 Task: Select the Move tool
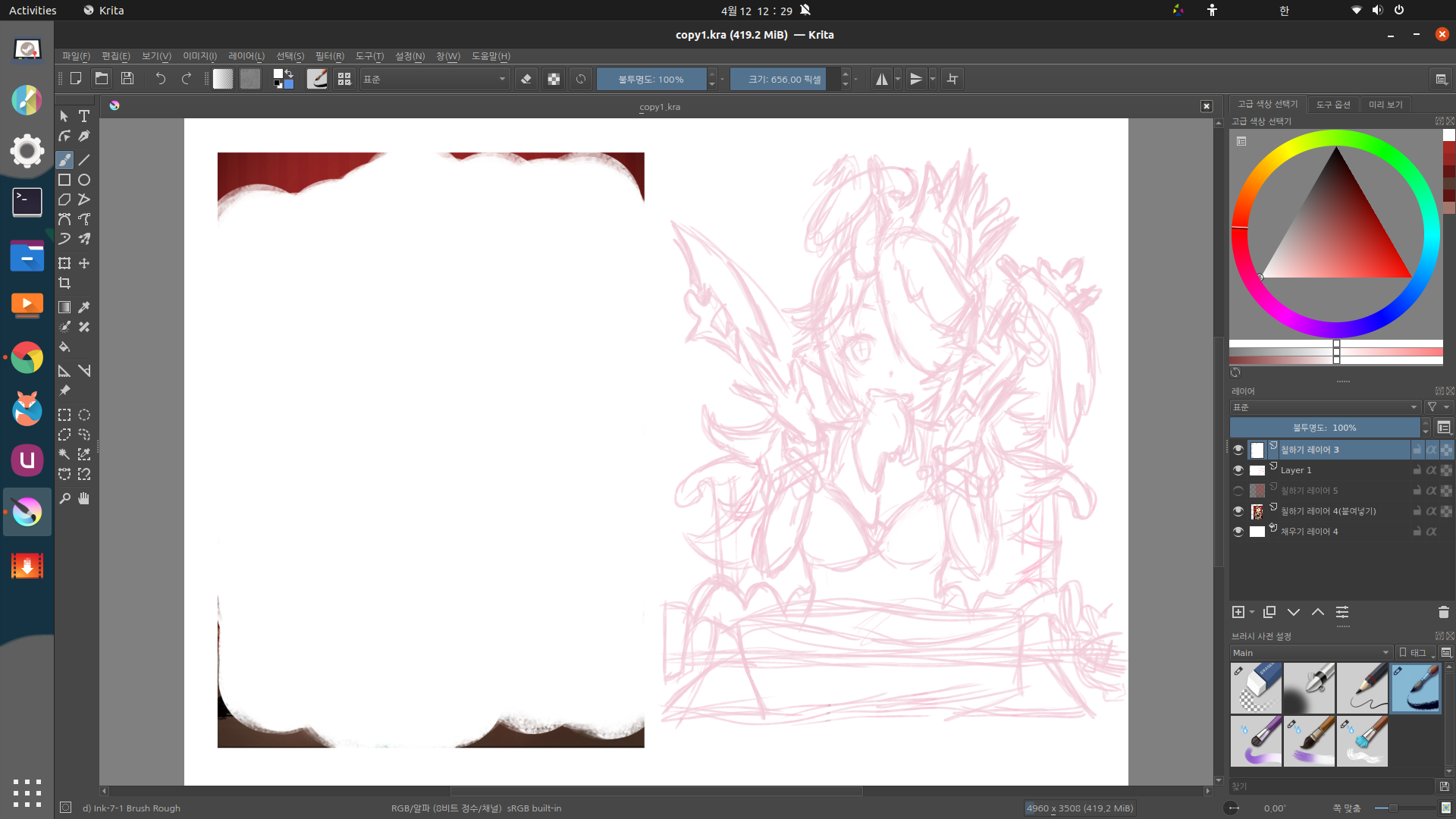84,263
